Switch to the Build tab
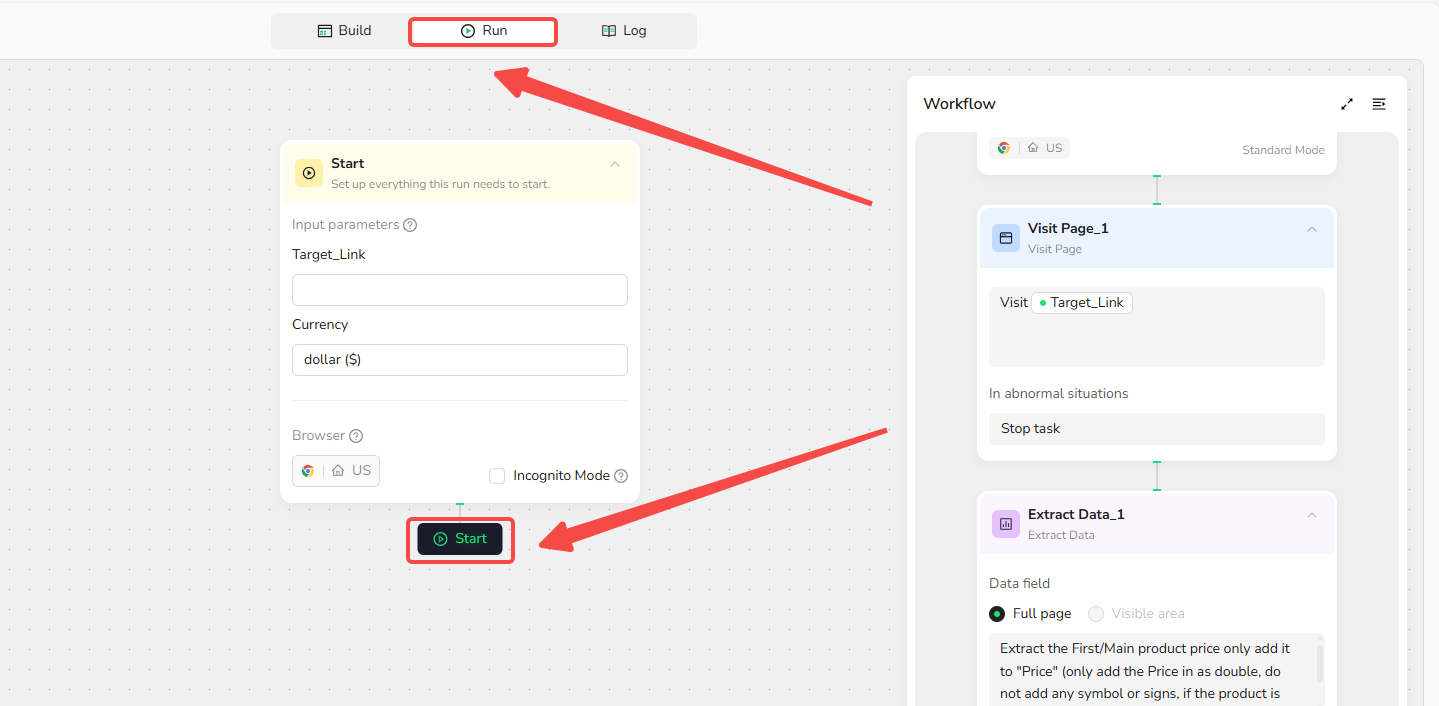 tap(344, 31)
